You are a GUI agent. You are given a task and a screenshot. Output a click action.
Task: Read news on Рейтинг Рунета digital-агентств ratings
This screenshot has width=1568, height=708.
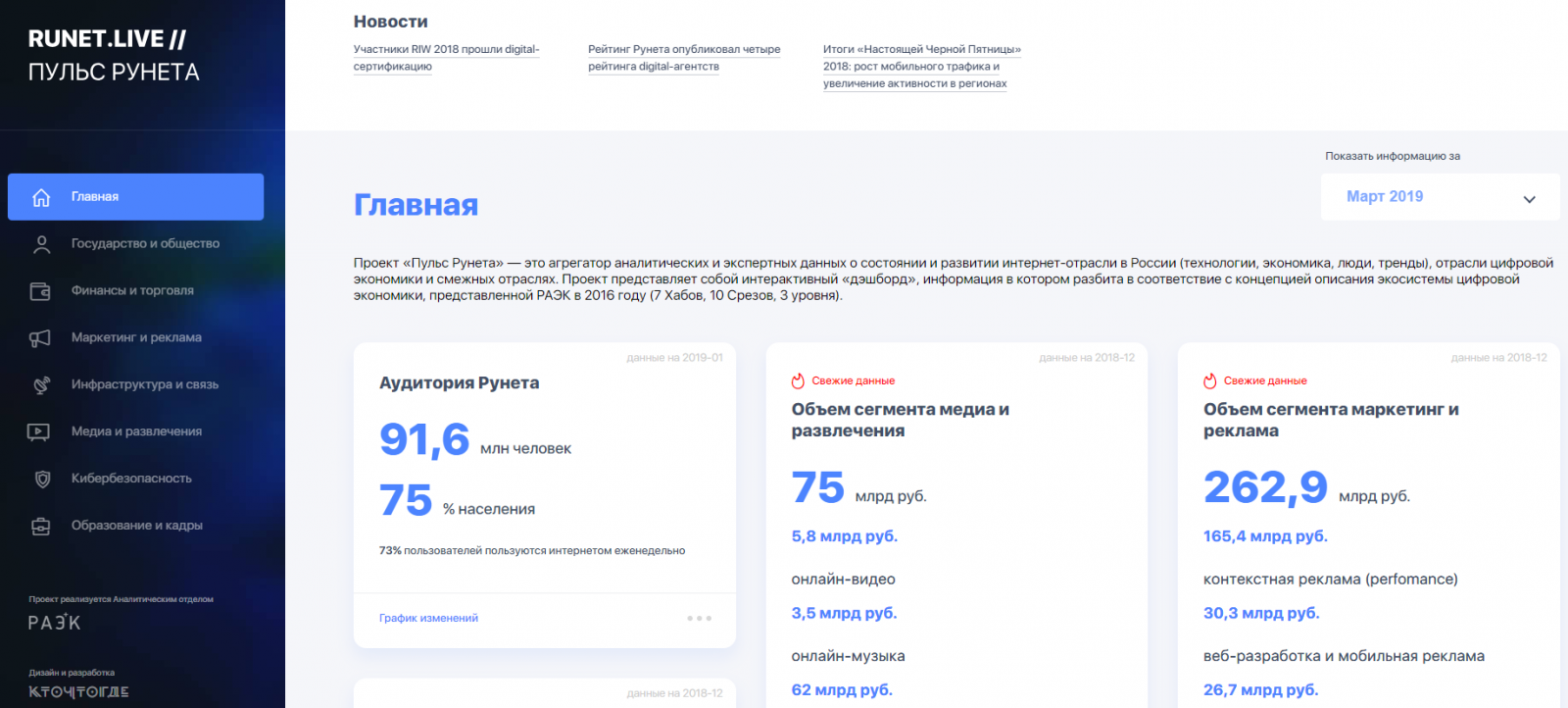684,58
